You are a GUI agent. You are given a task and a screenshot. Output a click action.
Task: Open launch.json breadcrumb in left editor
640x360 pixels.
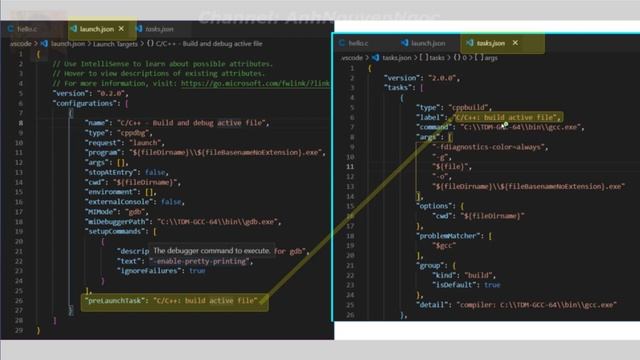tap(68, 44)
